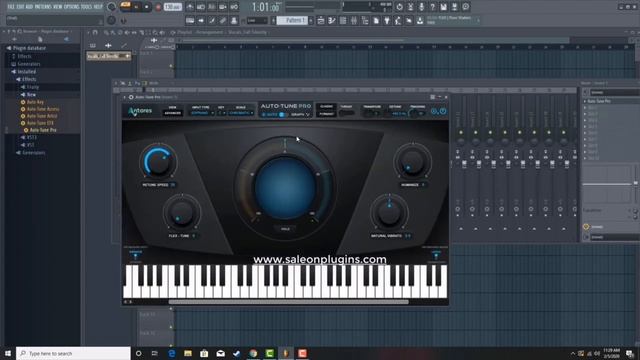The image size is (640, 360).
Task: Open the Input Type dropdown
Action: 201,113
